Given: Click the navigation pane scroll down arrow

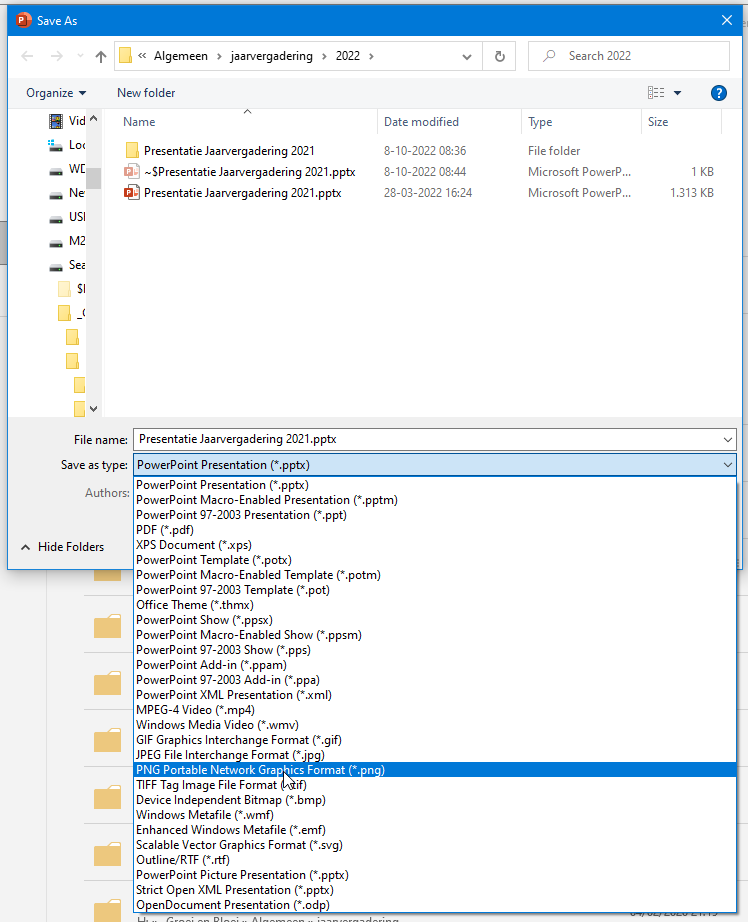Looking at the screenshot, I should [94, 408].
